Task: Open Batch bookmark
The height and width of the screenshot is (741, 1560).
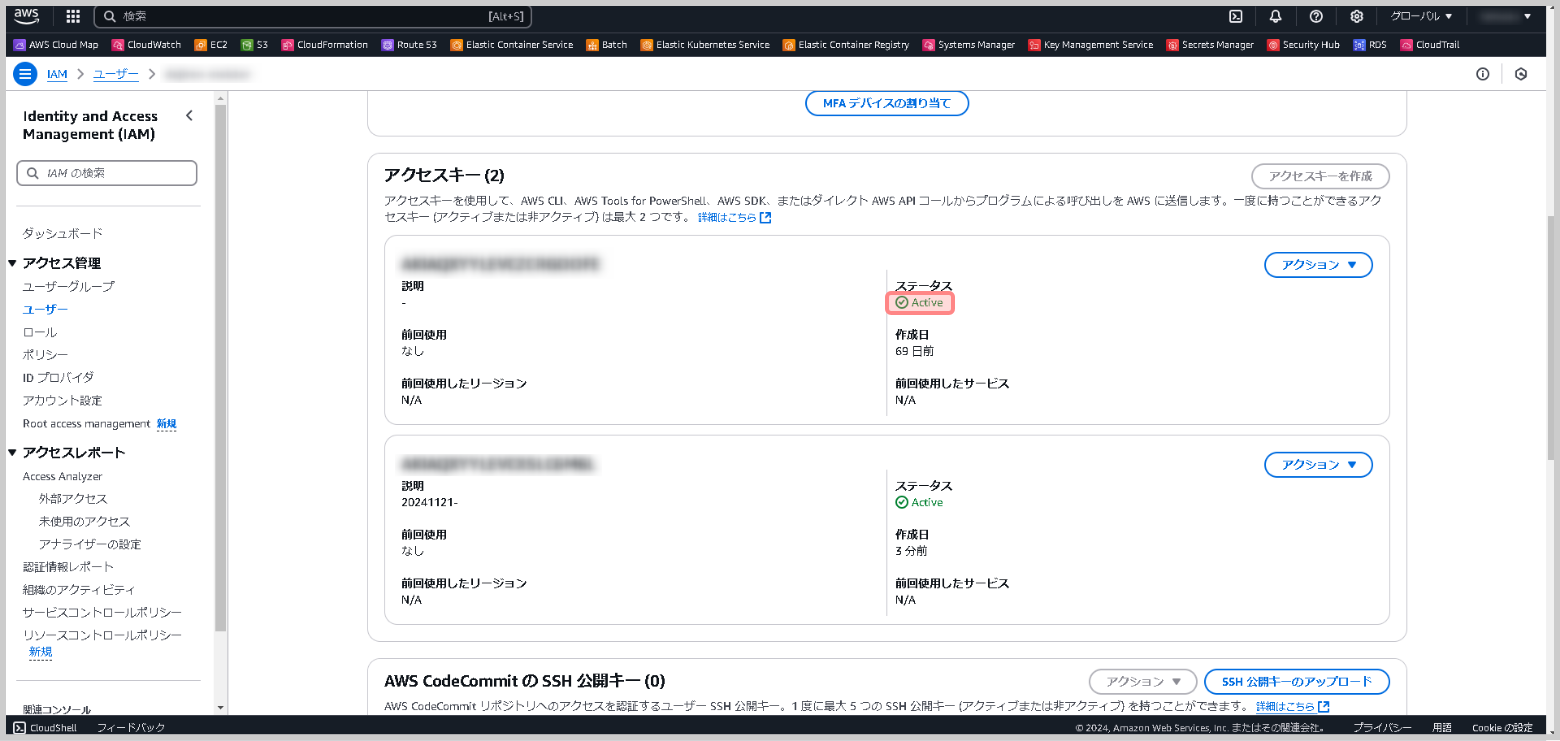Action: point(607,45)
